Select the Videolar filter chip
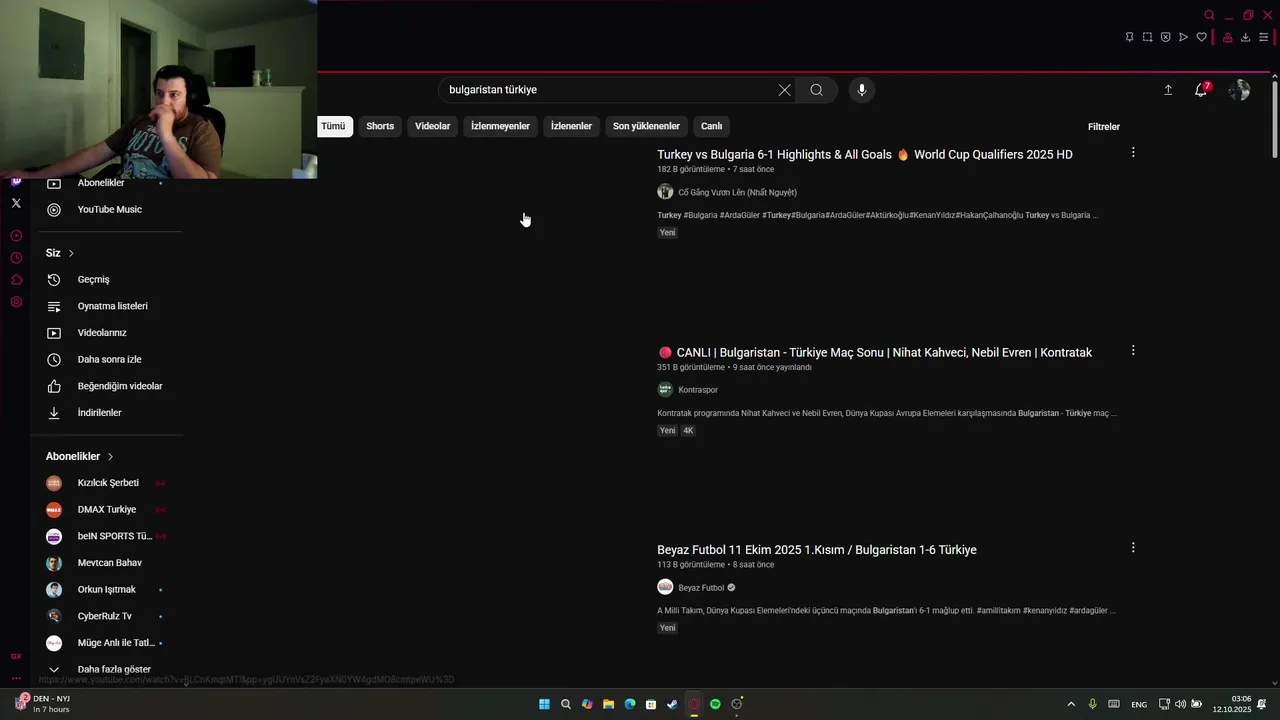Screen dimensions: 1280x720 click(x=433, y=126)
